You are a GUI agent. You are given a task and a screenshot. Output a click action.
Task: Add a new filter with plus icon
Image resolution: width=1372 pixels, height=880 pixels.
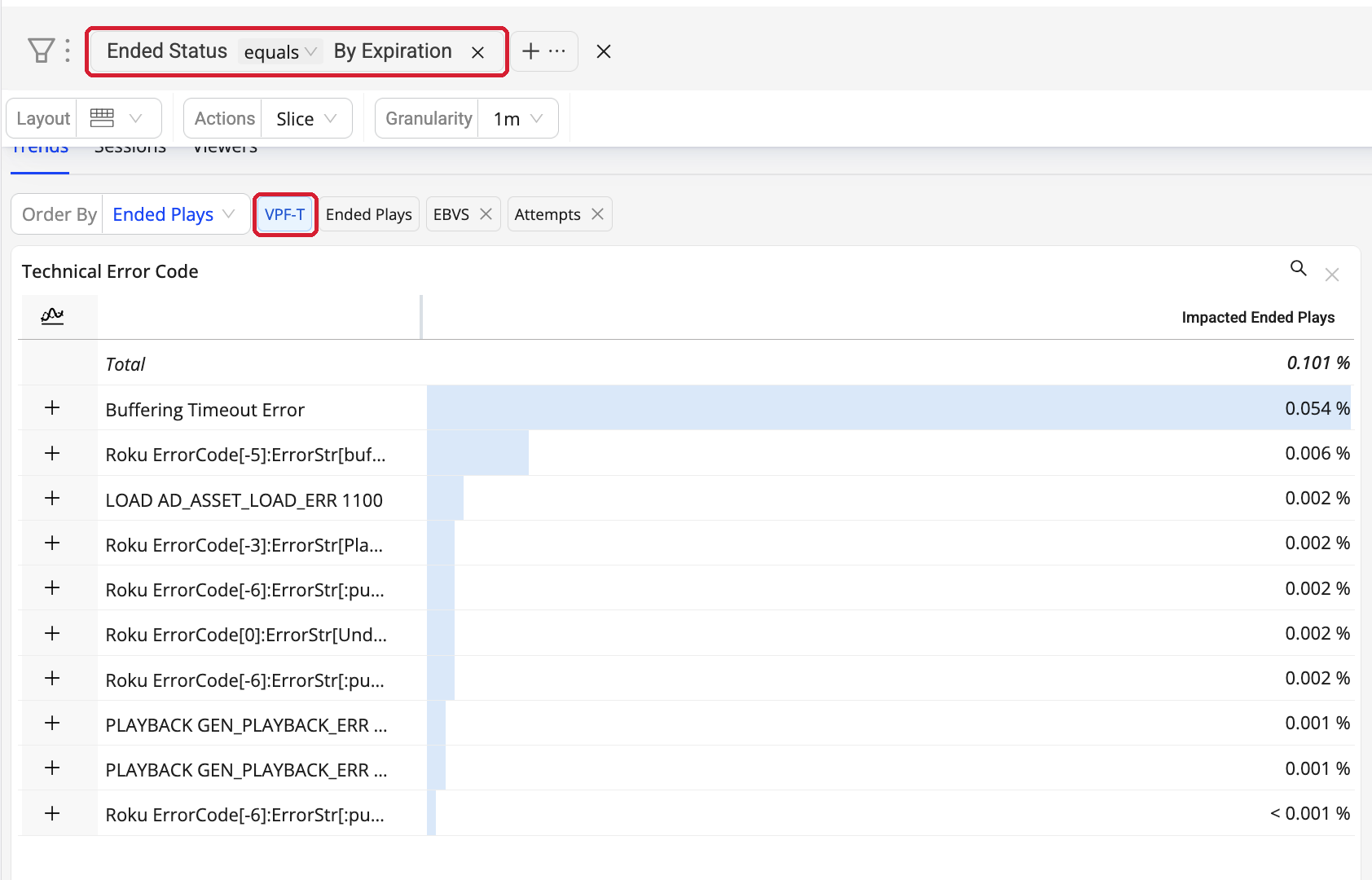[531, 51]
